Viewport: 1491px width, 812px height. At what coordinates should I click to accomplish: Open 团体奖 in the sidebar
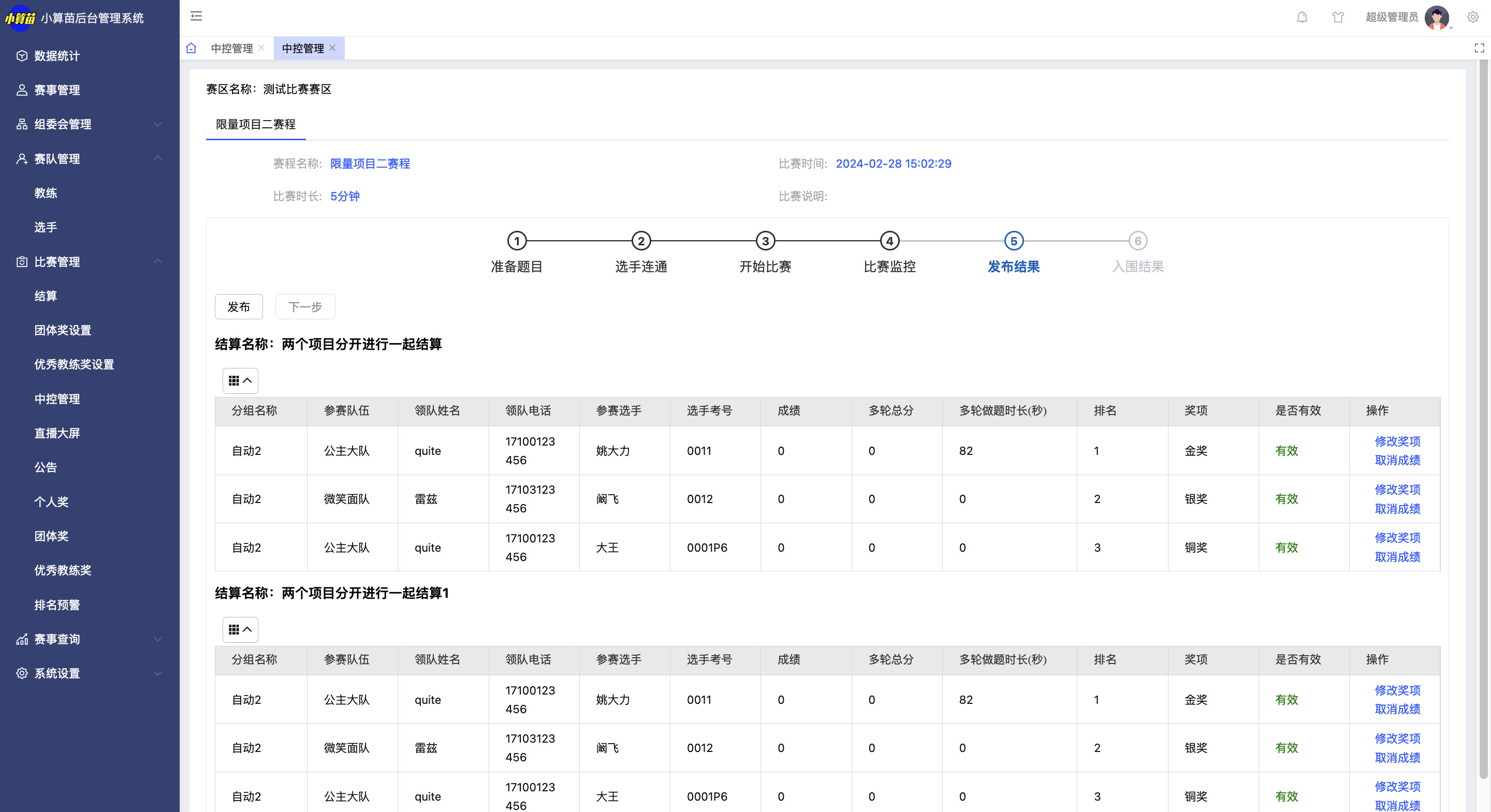pos(90,536)
